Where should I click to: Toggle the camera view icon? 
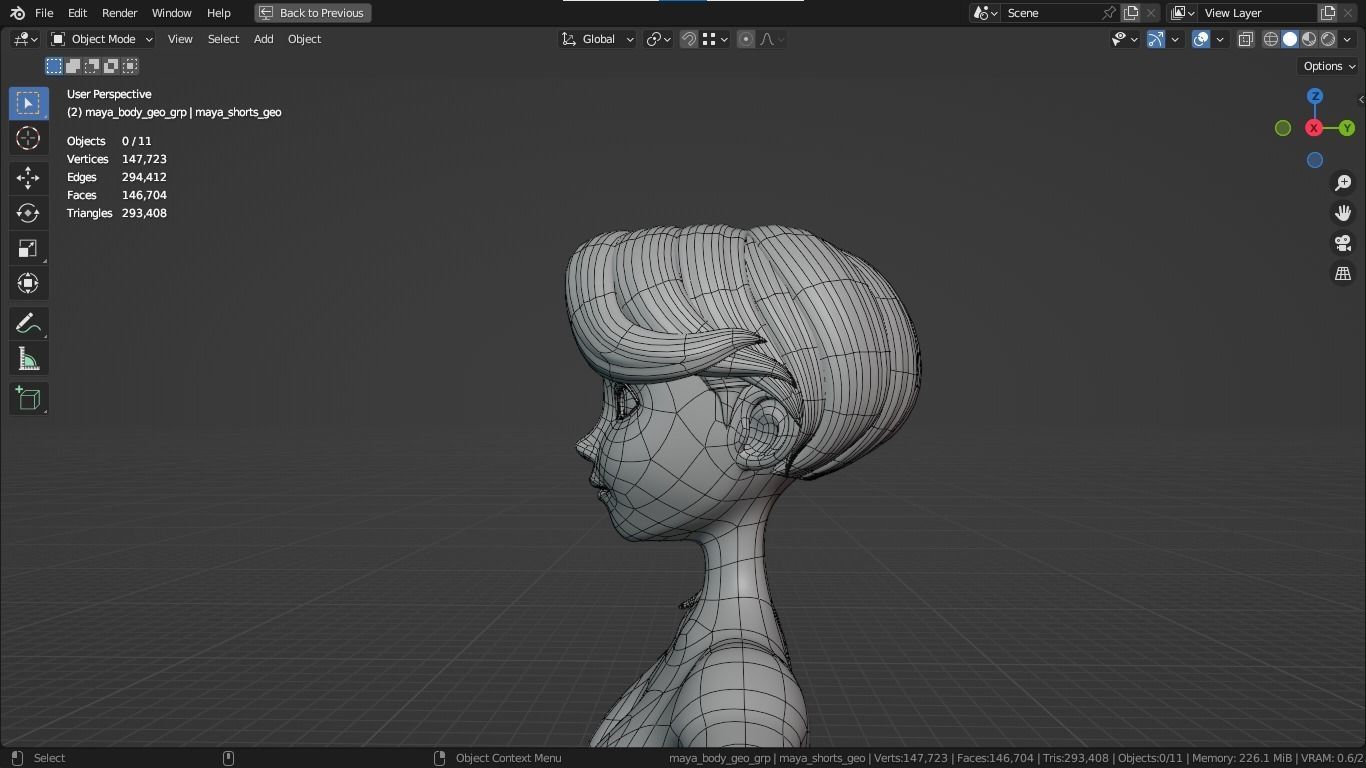click(1343, 243)
